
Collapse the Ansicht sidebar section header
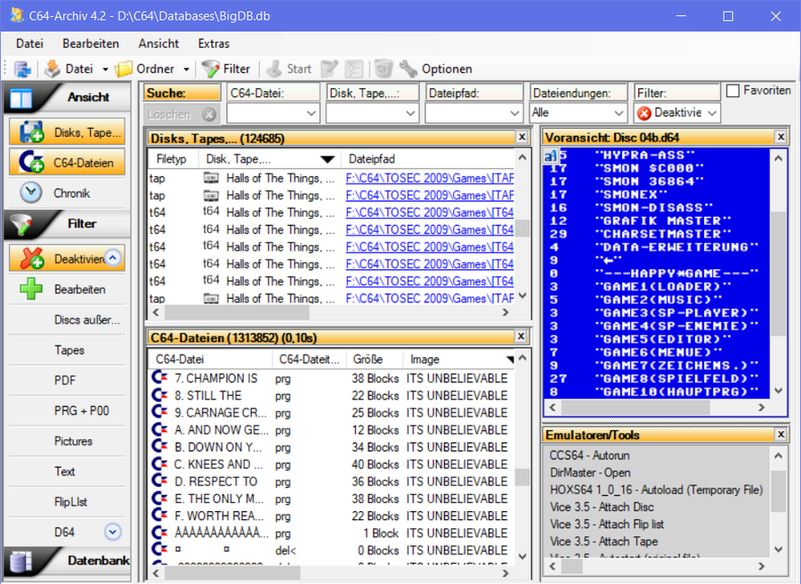pos(67,97)
